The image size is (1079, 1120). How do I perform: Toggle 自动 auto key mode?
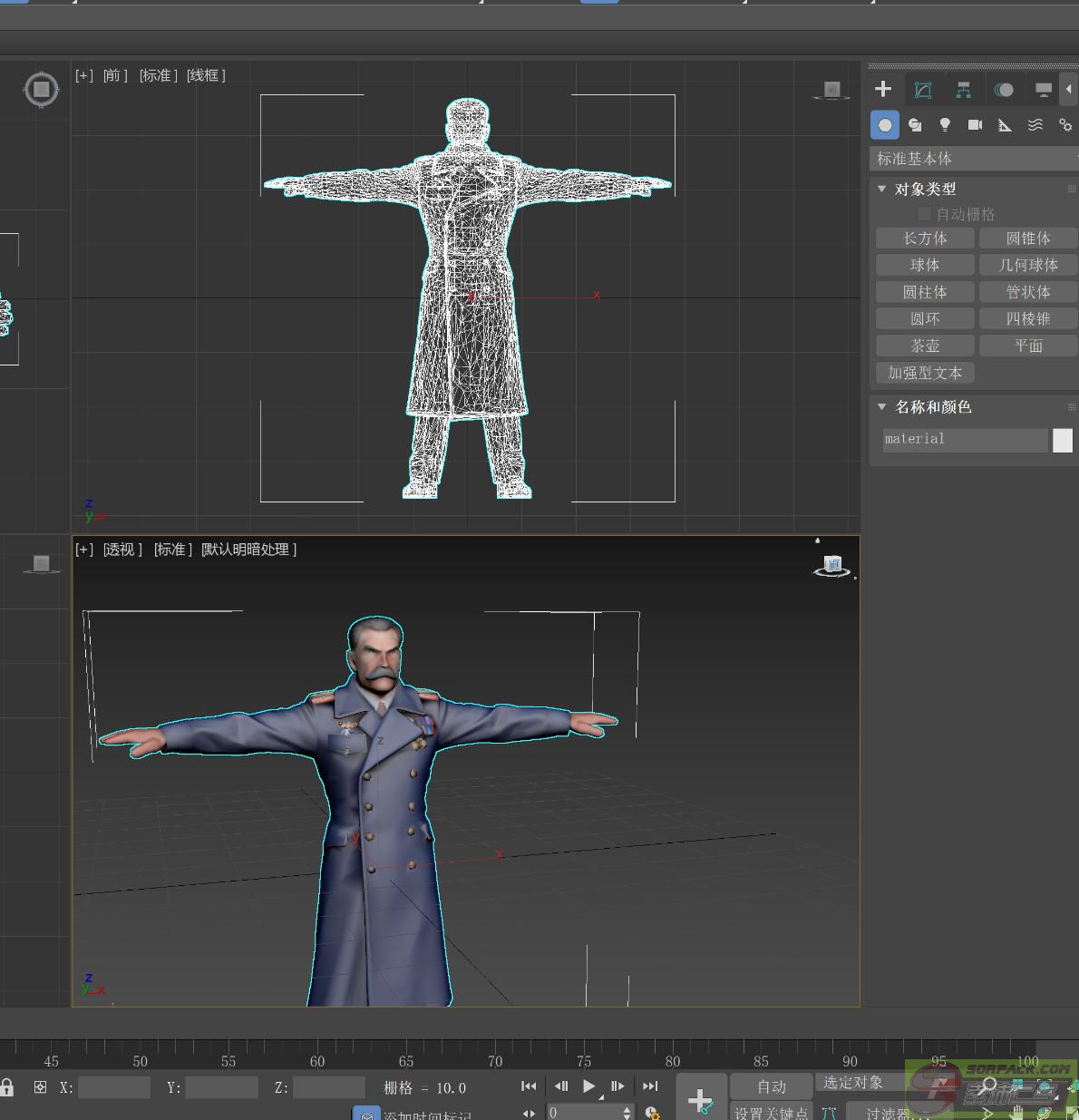tap(772, 1086)
